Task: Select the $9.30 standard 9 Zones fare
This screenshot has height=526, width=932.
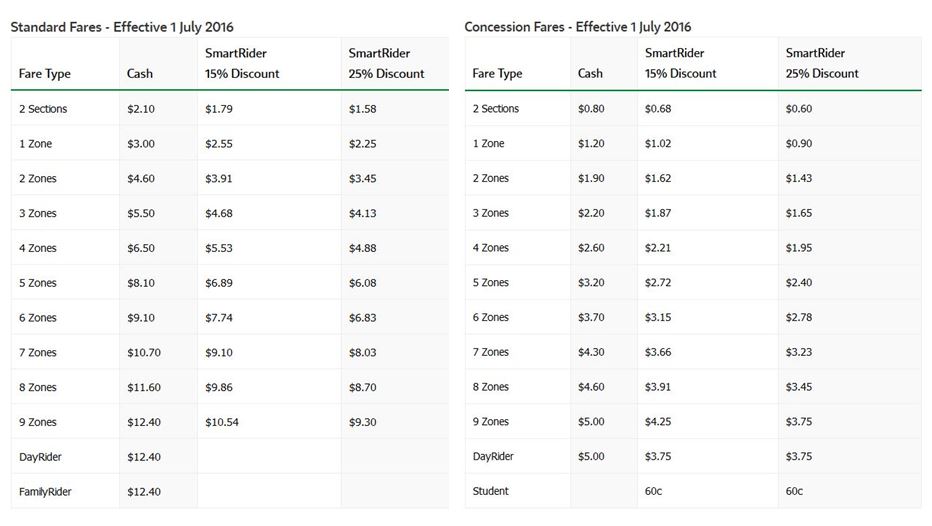Action: click(x=363, y=422)
